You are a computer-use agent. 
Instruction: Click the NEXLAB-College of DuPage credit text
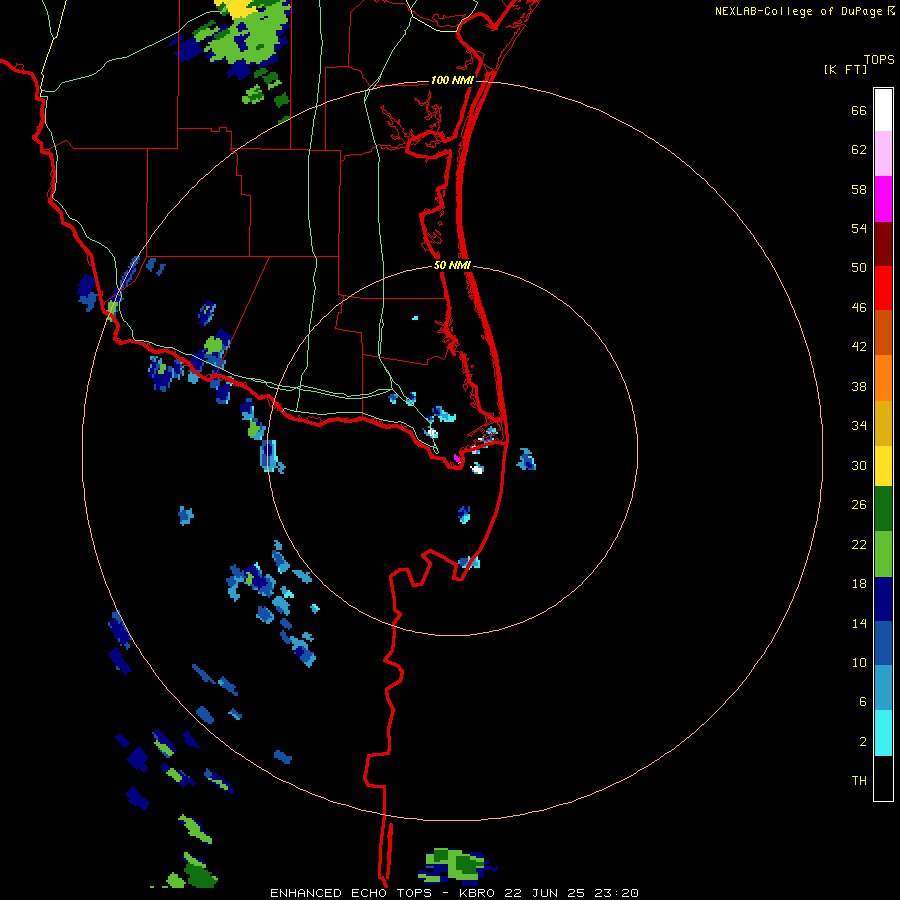tap(798, 11)
